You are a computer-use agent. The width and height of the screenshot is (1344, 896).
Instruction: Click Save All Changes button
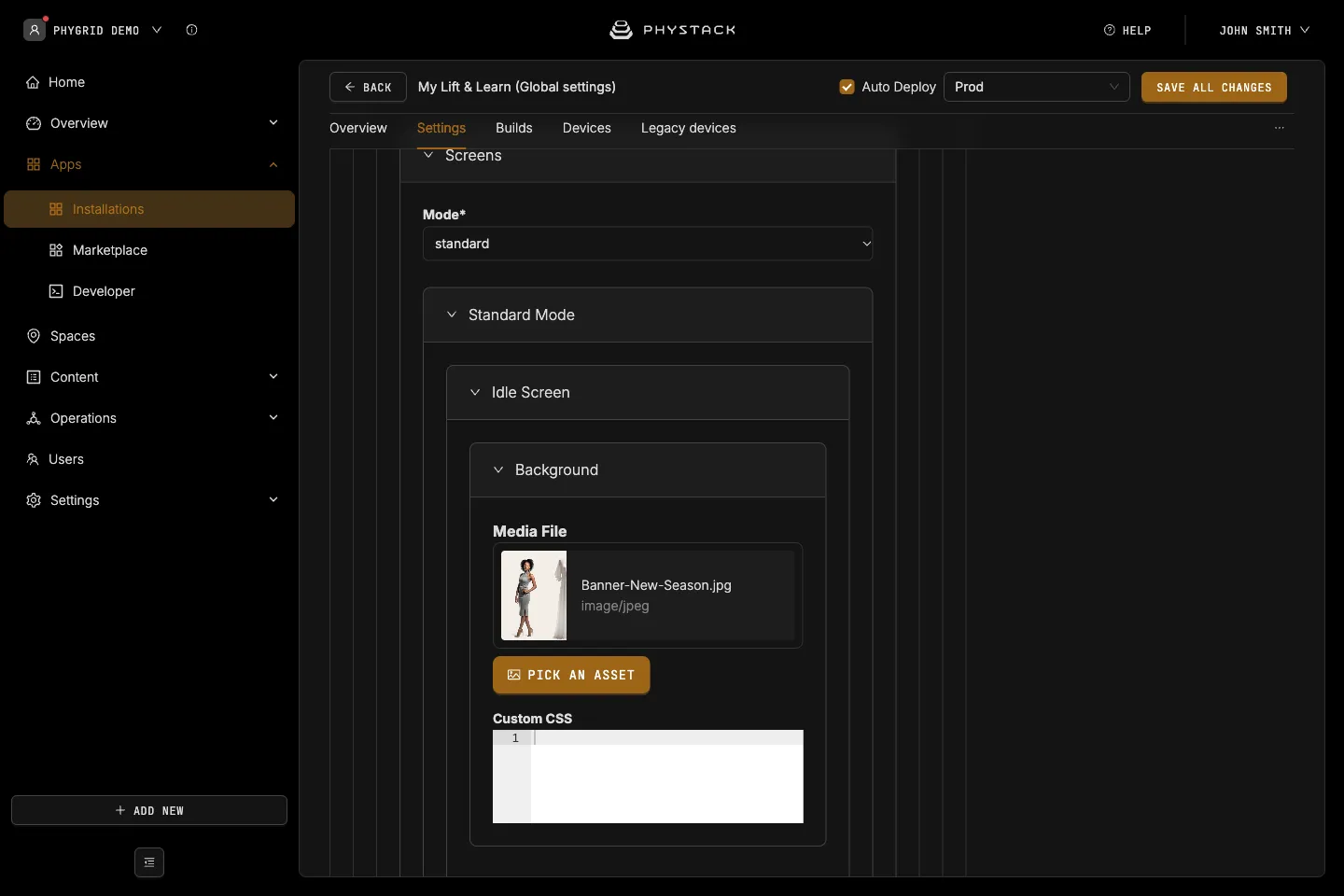tap(1214, 87)
